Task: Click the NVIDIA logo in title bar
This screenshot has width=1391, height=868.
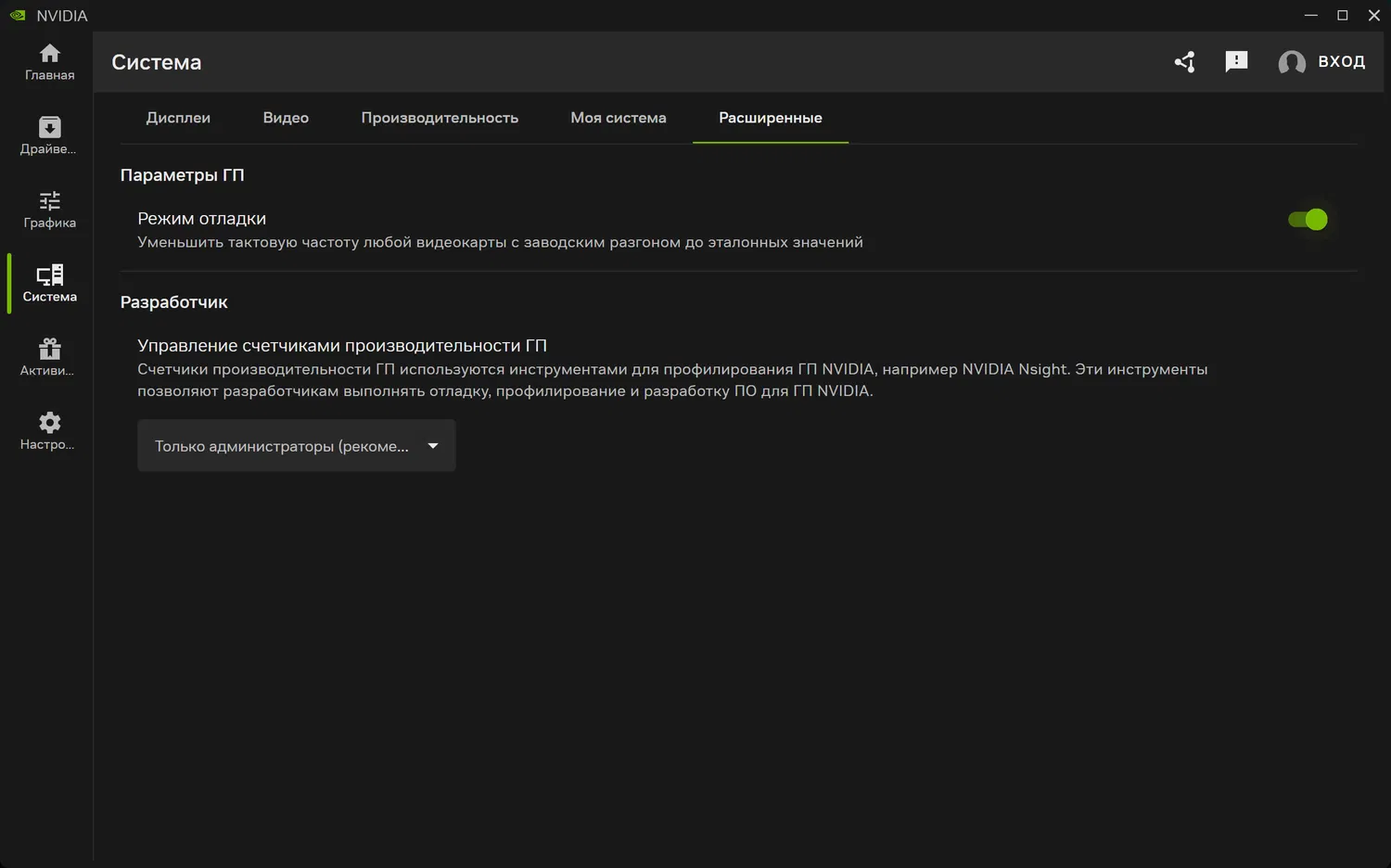Action: [x=18, y=16]
